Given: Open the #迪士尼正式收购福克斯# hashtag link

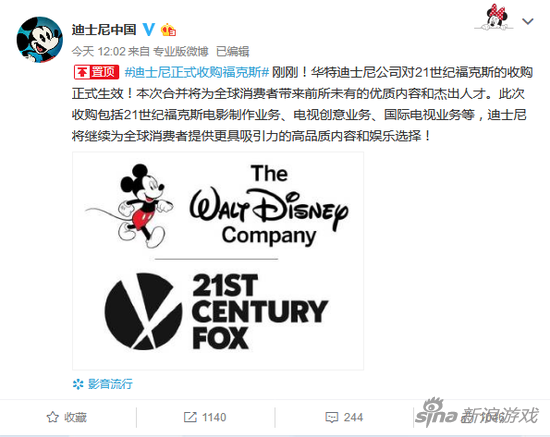Looking at the screenshot, I should click(x=197, y=72).
